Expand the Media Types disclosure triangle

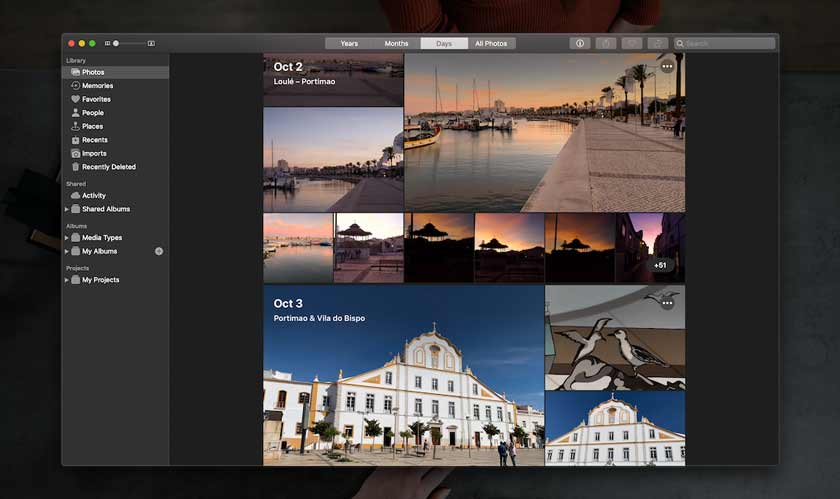tap(67, 238)
